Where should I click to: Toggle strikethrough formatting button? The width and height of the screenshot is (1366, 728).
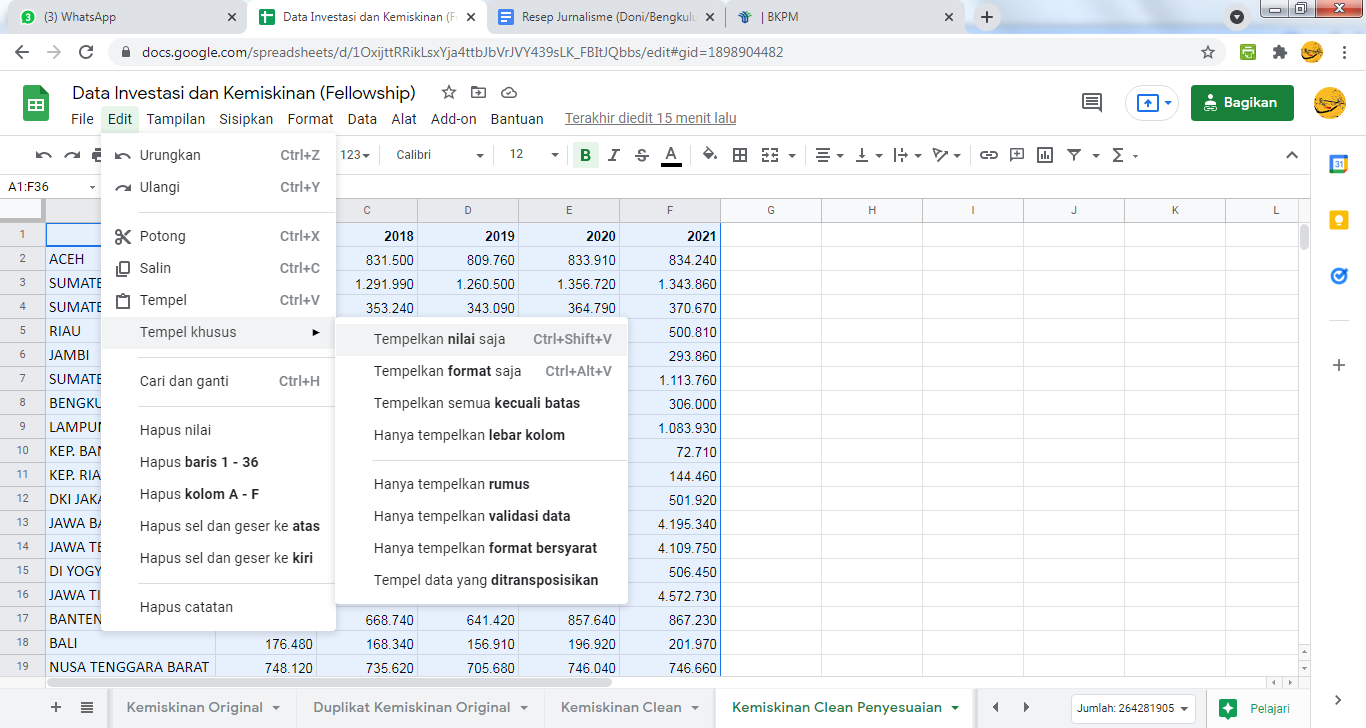[642, 155]
